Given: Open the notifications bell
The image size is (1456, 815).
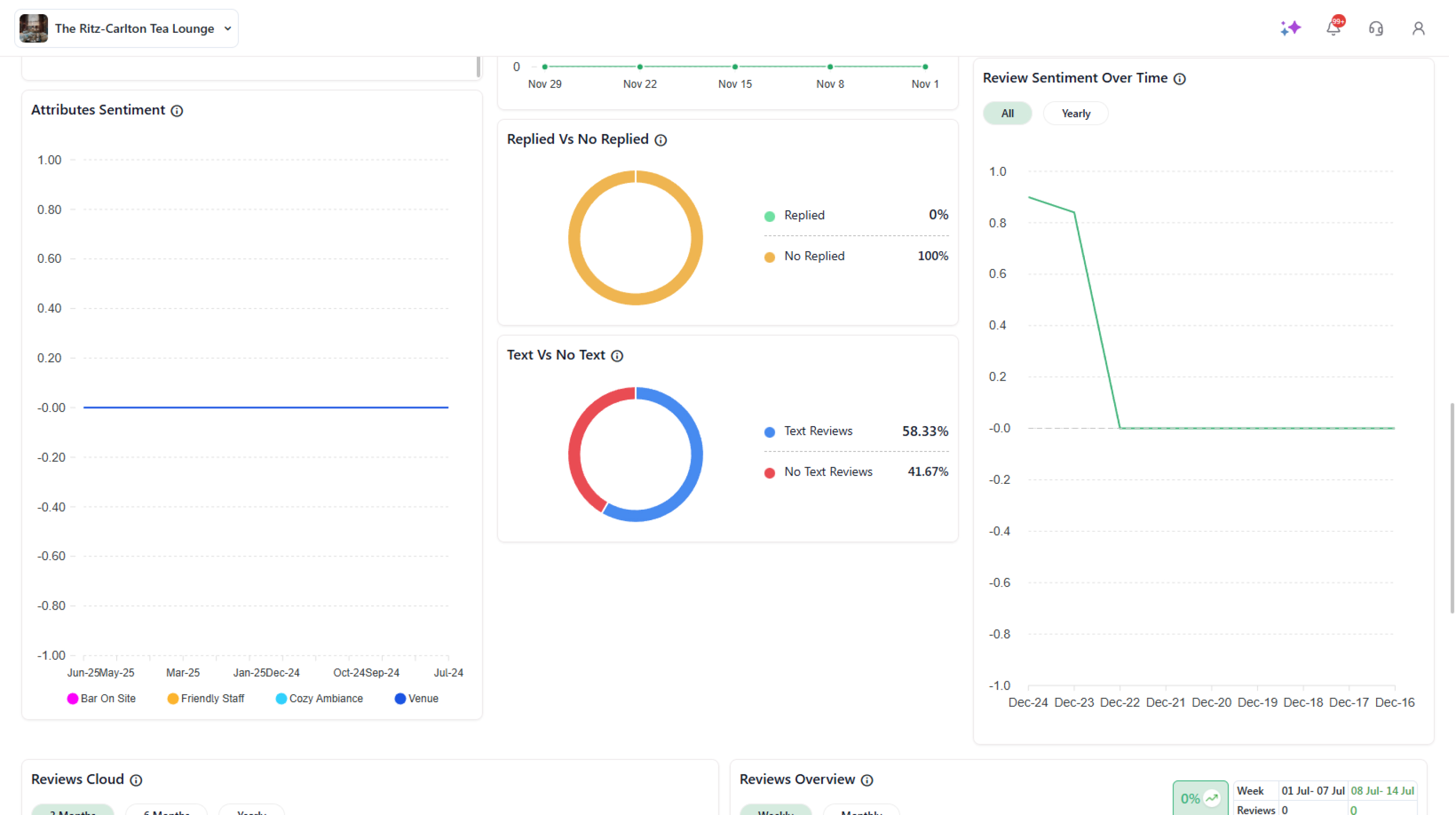Looking at the screenshot, I should point(1333,28).
